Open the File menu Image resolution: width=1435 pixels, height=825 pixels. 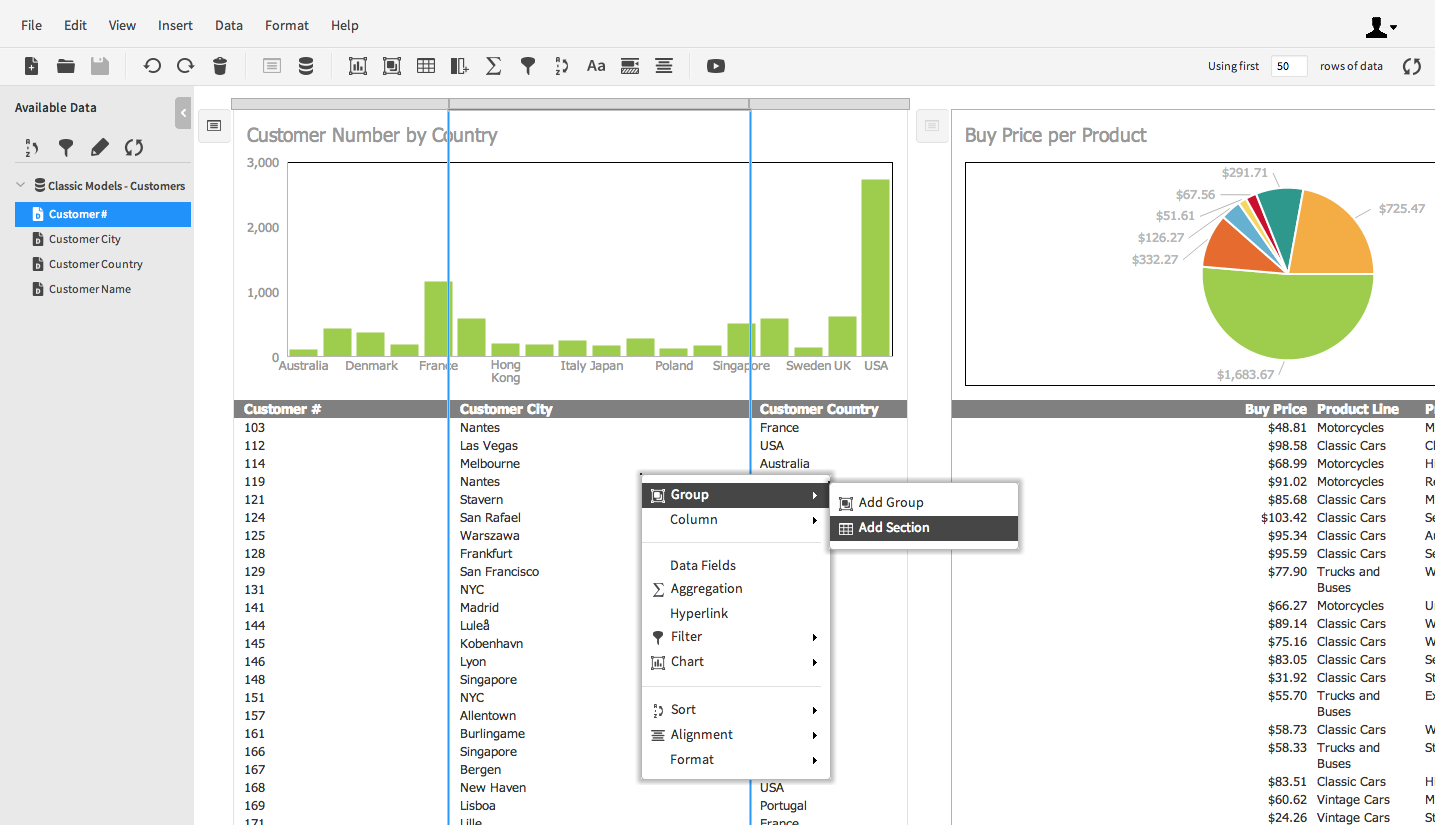[x=31, y=25]
